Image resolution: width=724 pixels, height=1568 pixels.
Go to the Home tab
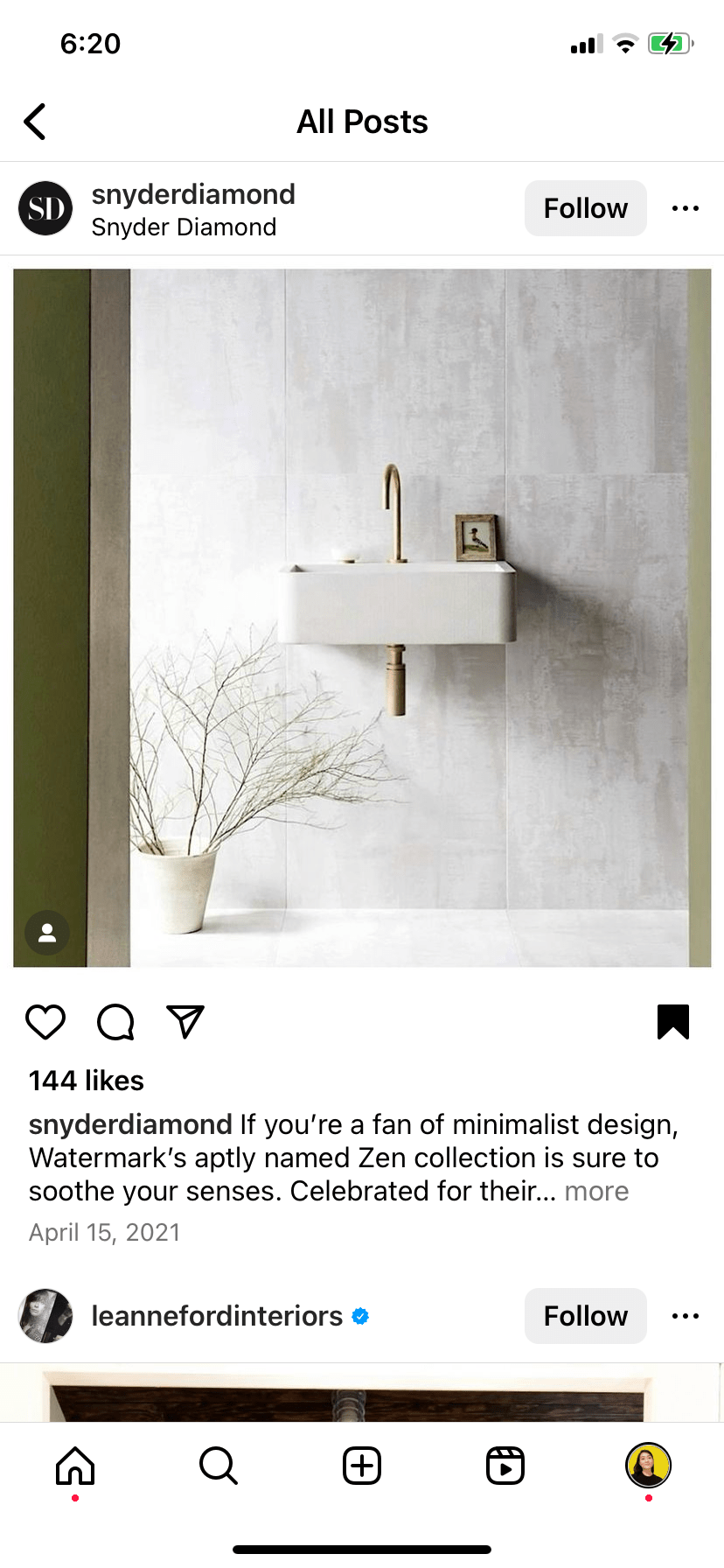(75, 1466)
